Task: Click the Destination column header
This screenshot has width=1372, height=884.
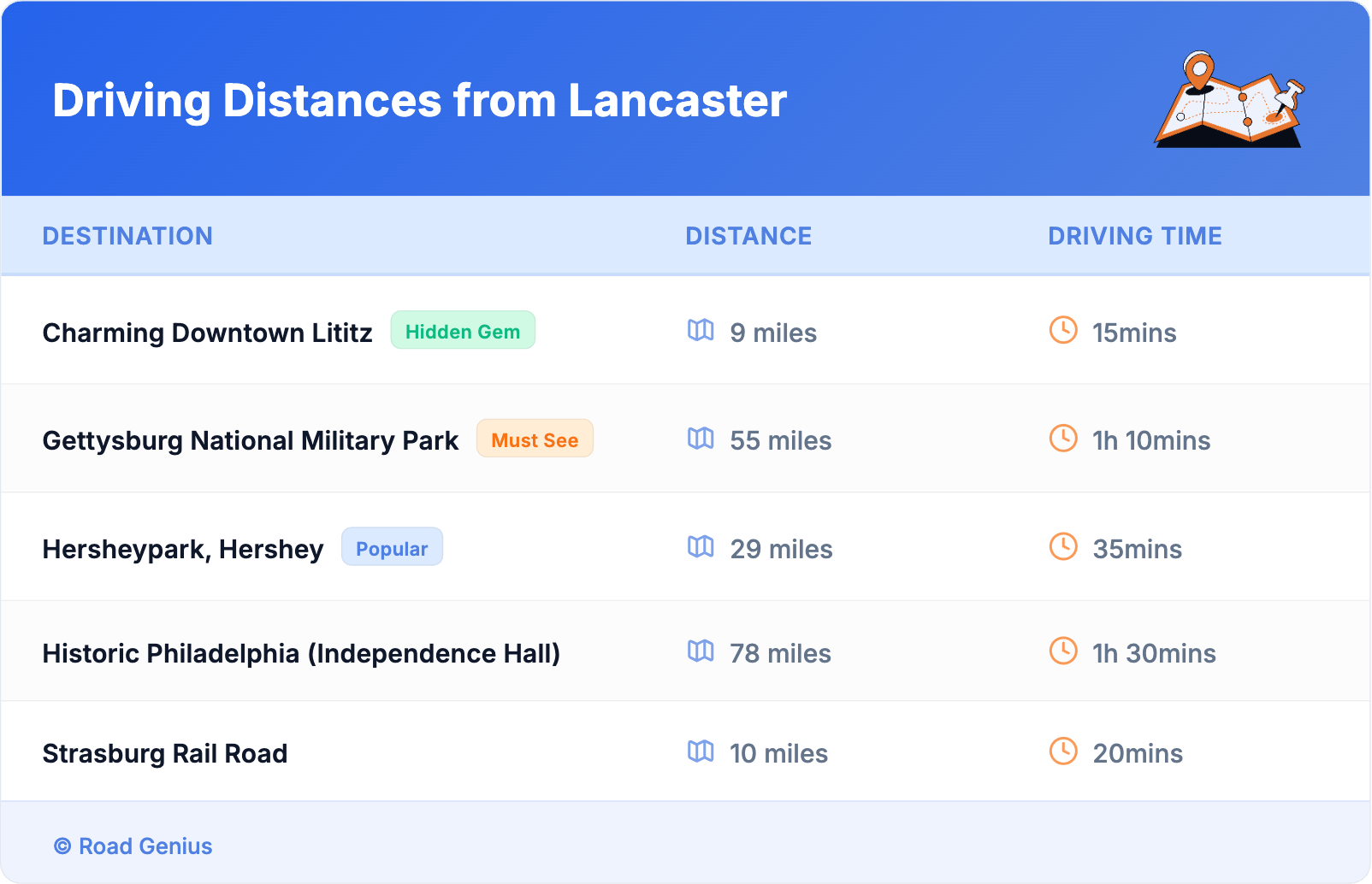Action: pos(127,236)
